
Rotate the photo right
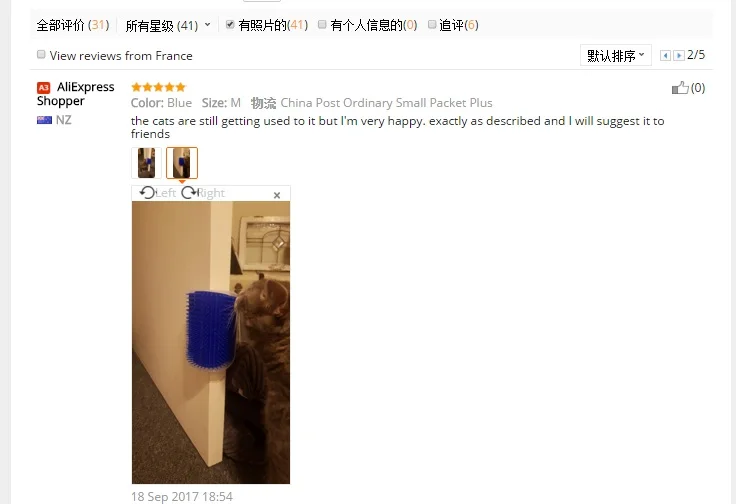[203, 193]
